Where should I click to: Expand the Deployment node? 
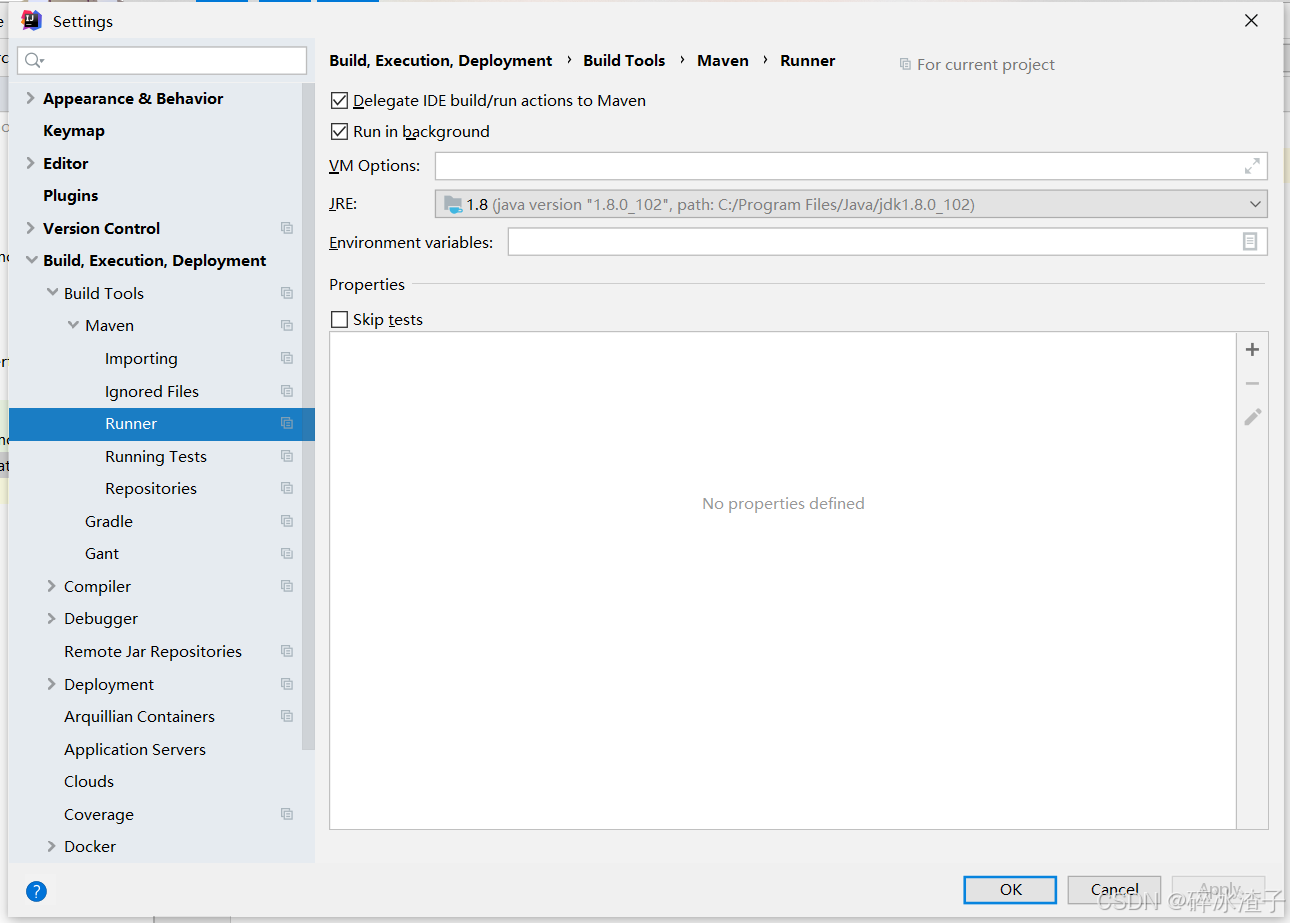pyautogui.click(x=52, y=684)
